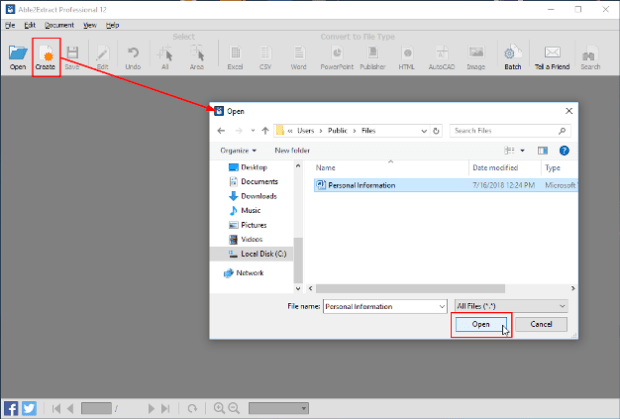Open the Twitter link in status bar

(x=29, y=408)
